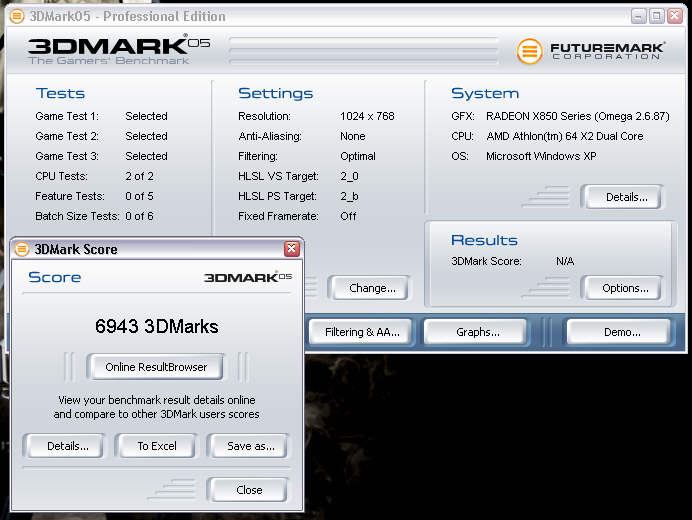Screen dimensions: 692x520
Task: Click the CPU Tests value '2 of 2'
Action: tap(139, 176)
